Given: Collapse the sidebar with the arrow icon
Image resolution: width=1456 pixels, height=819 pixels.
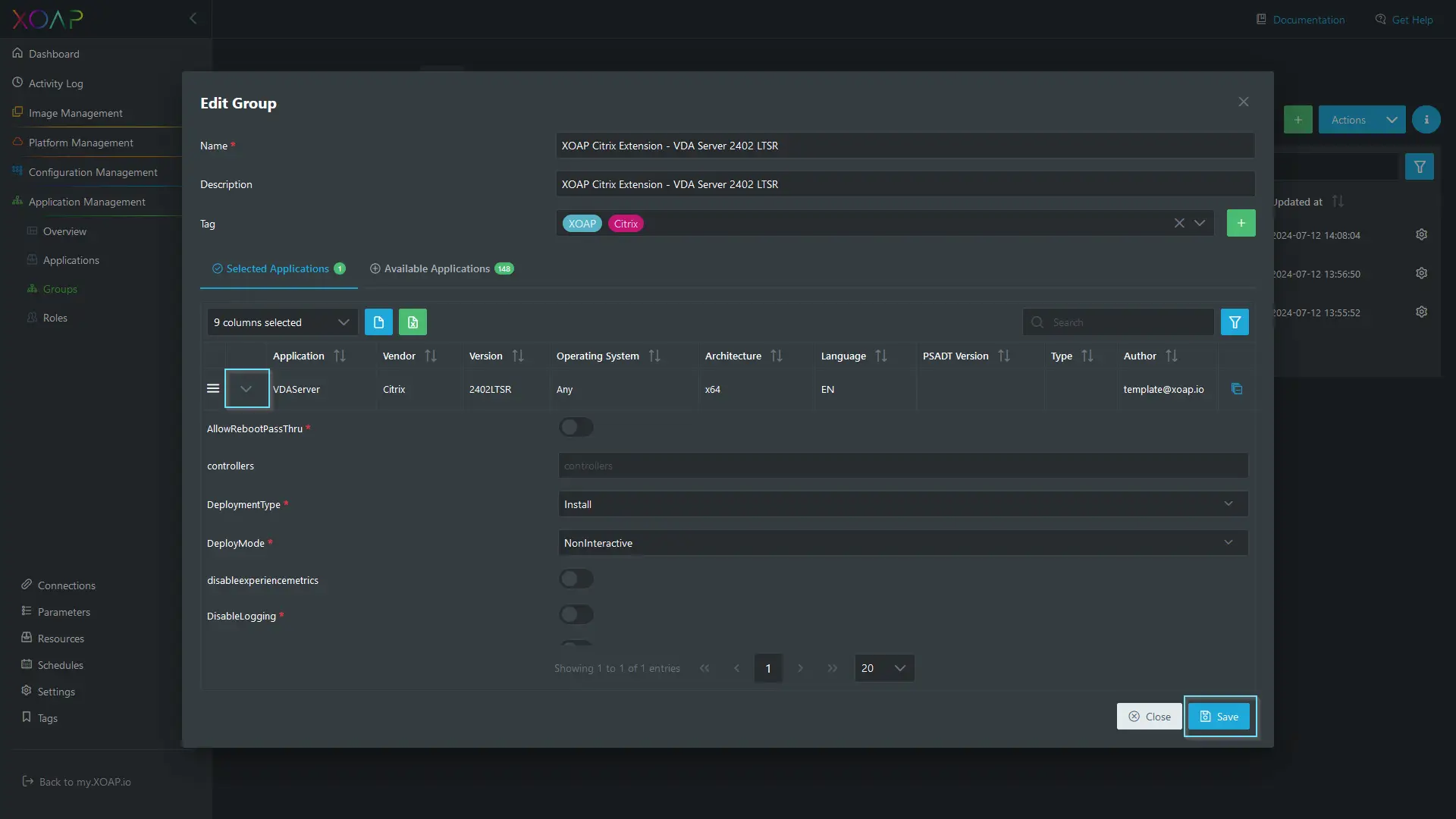Looking at the screenshot, I should pyautogui.click(x=193, y=18).
